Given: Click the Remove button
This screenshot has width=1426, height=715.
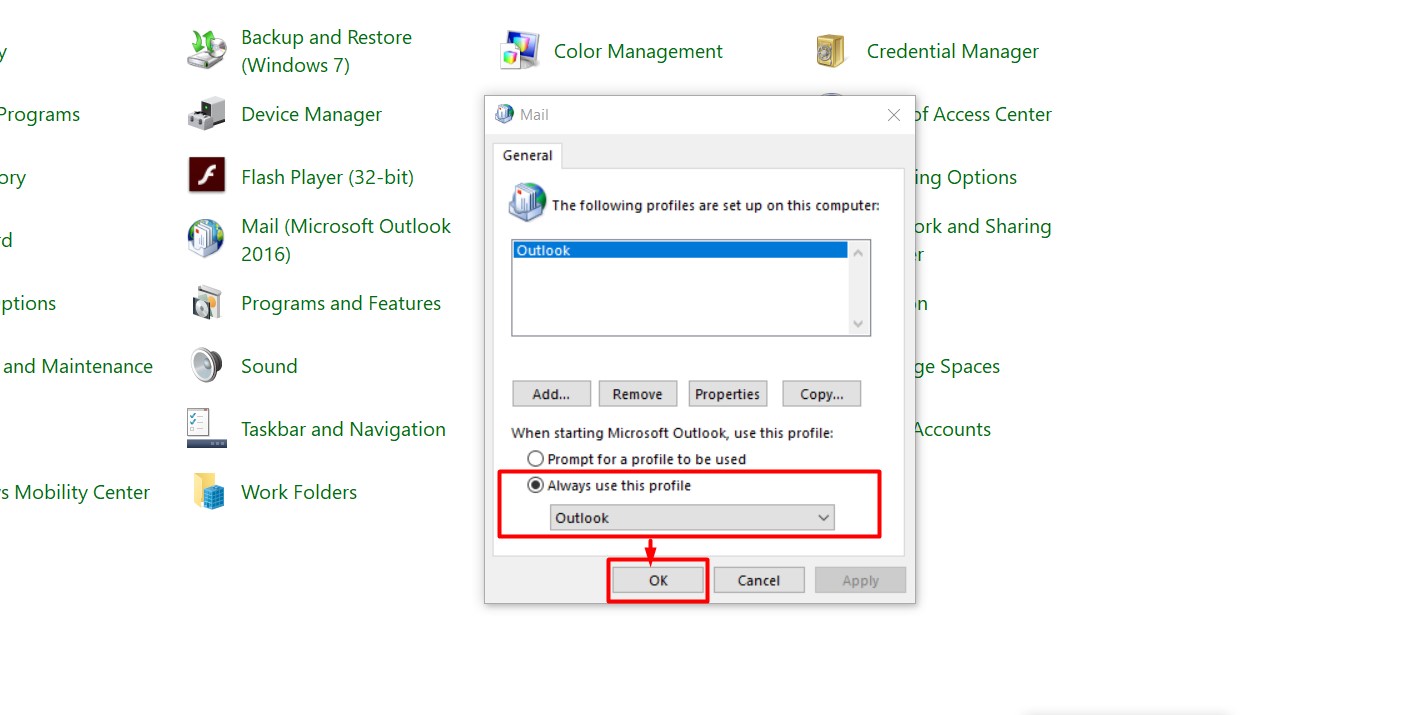Looking at the screenshot, I should point(638,394).
